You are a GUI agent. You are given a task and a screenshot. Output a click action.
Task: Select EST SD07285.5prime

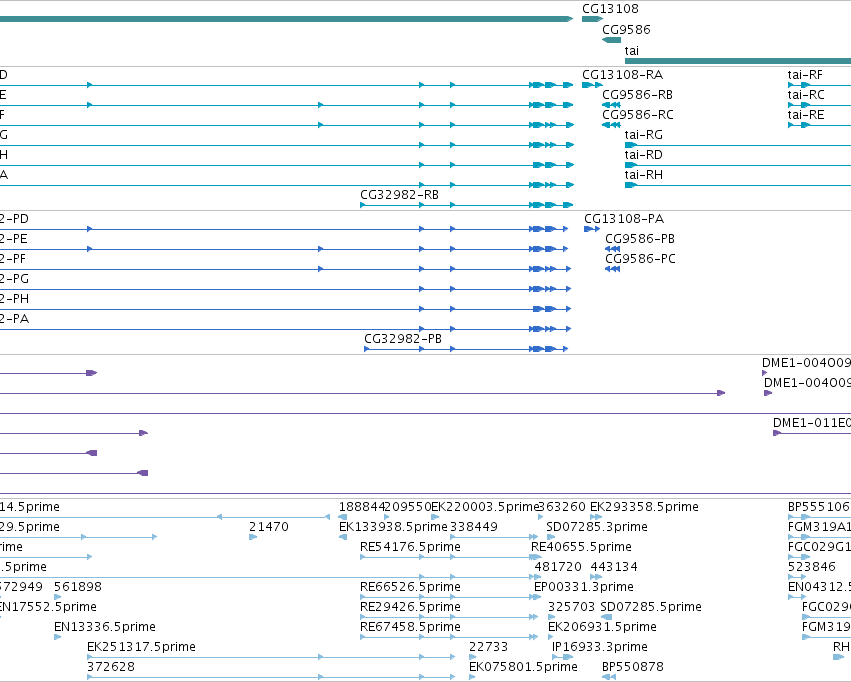651,608
